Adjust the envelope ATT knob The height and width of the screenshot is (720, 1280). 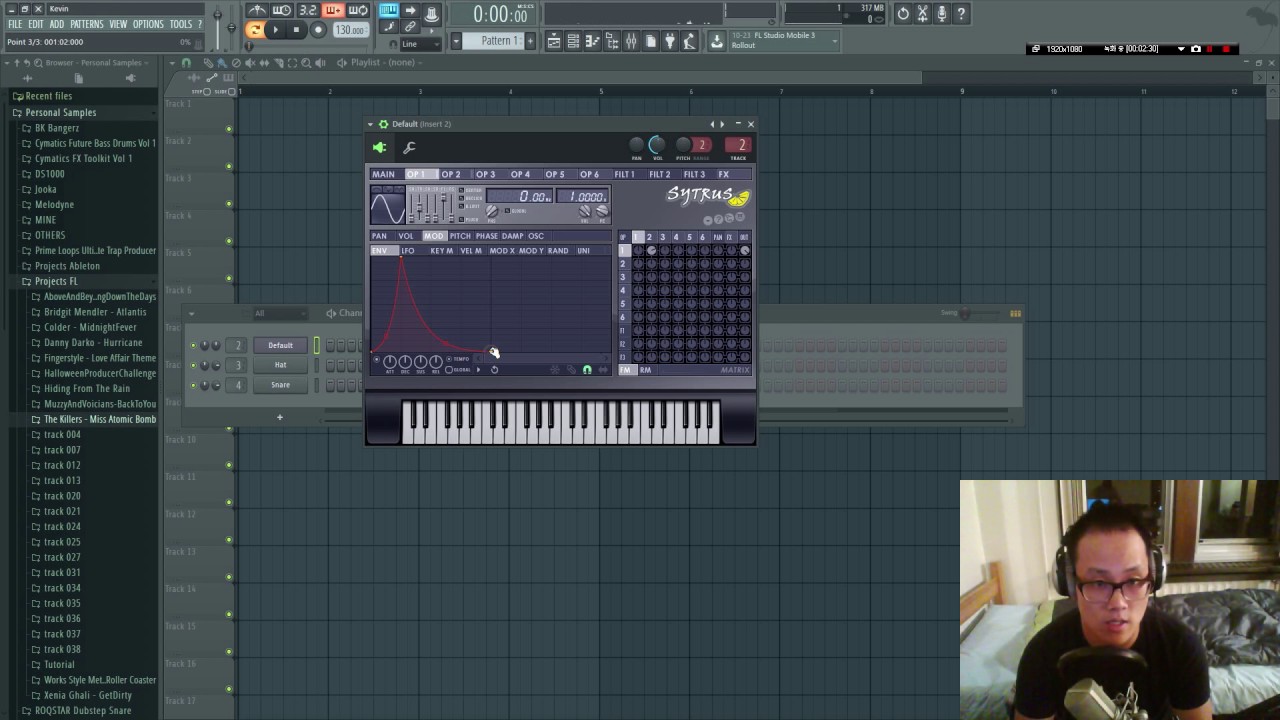click(x=390, y=361)
